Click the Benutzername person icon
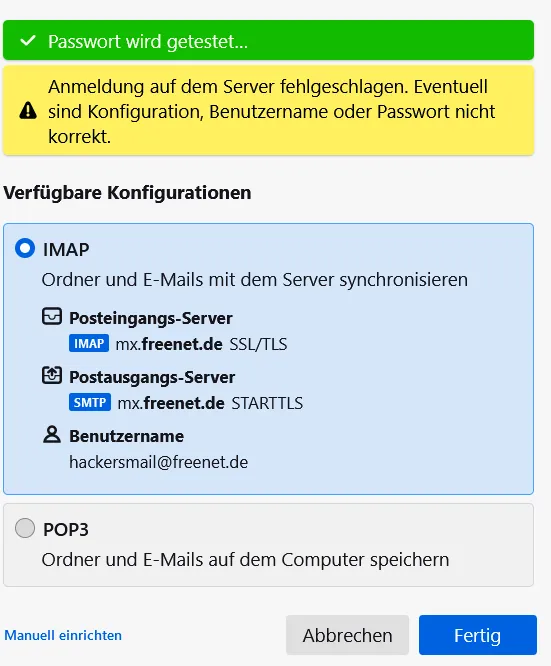 pos(52,435)
